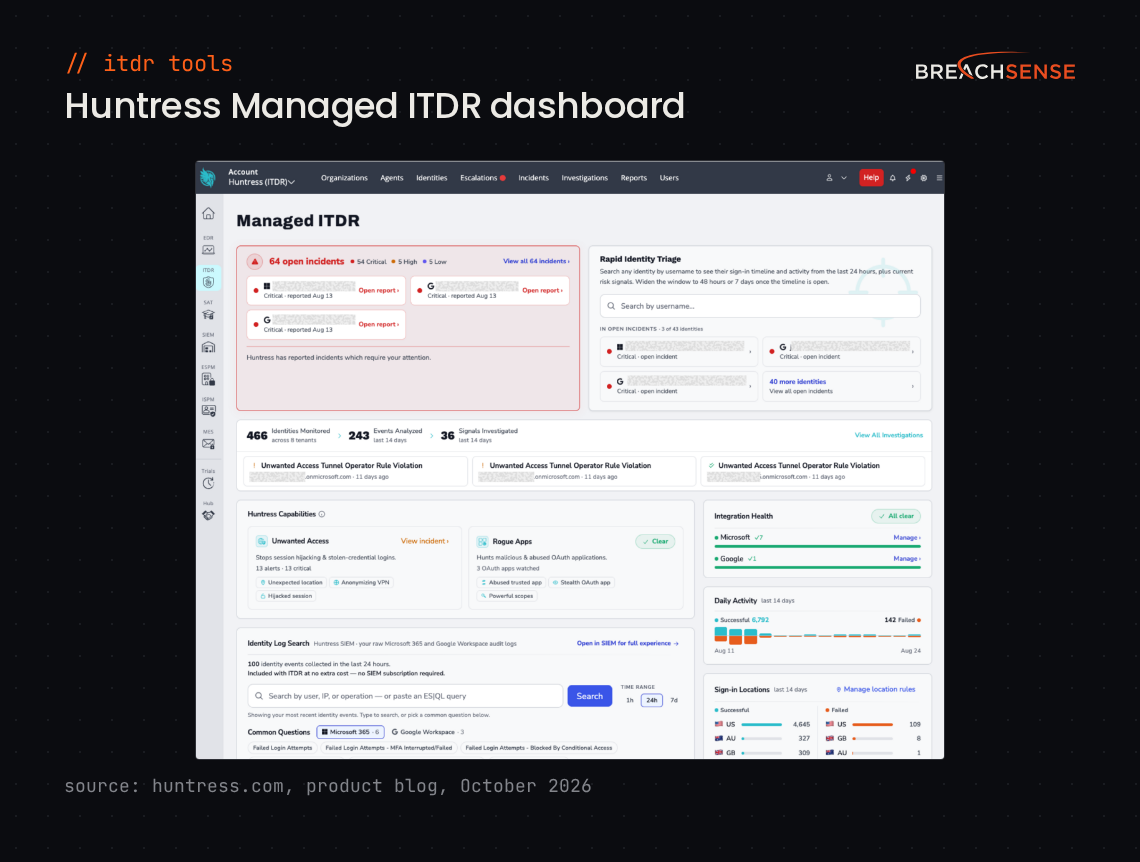
Task: Open the MES mail icon in the sidebar
Action: pos(209,443)
